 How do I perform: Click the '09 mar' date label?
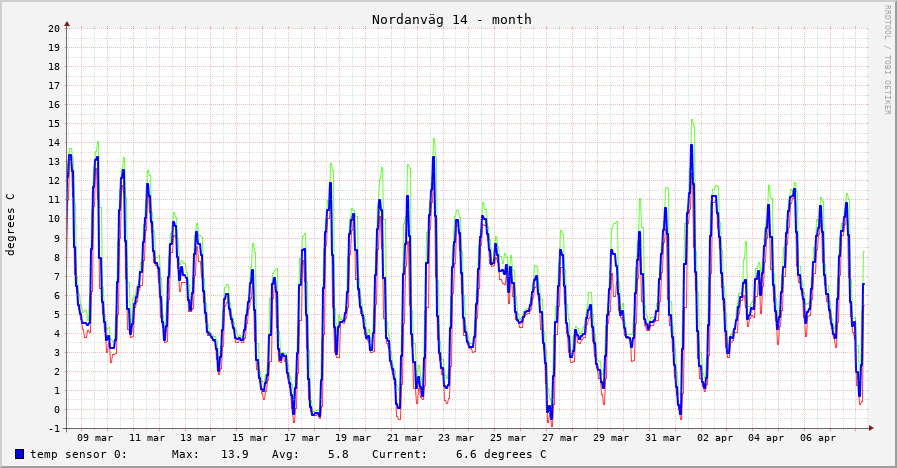95,438
